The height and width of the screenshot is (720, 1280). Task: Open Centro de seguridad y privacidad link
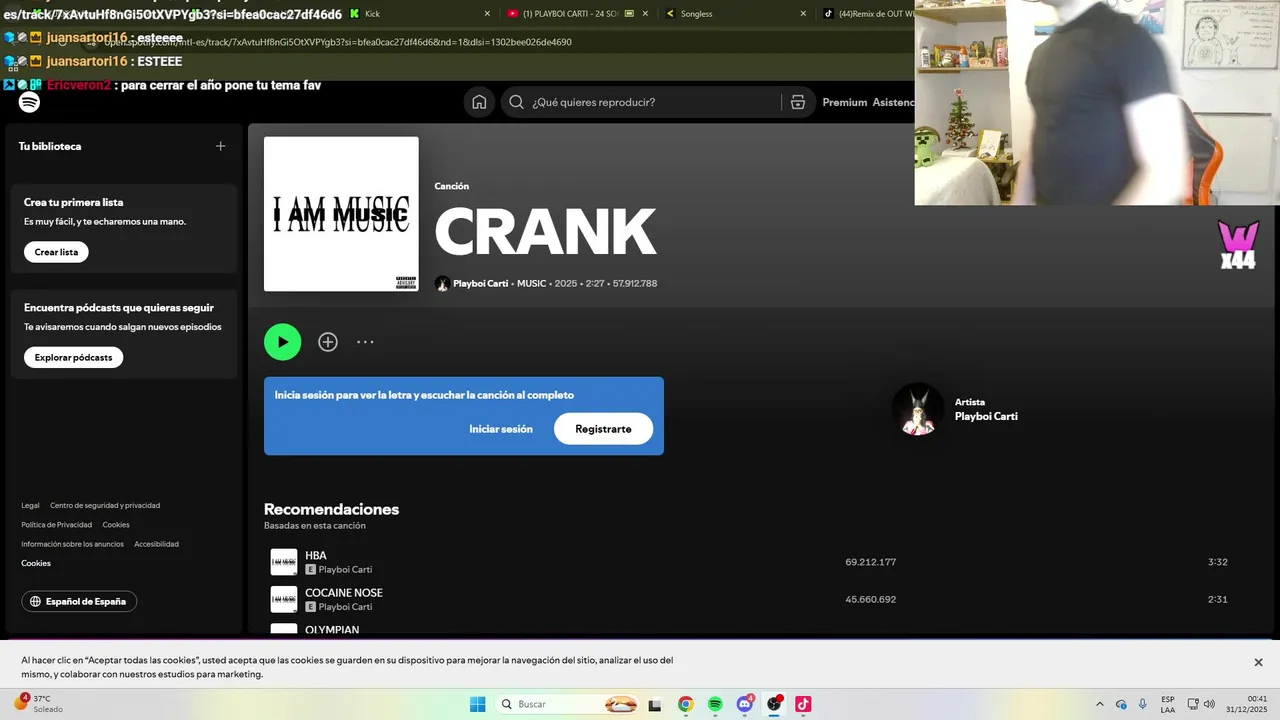[105, 505]
